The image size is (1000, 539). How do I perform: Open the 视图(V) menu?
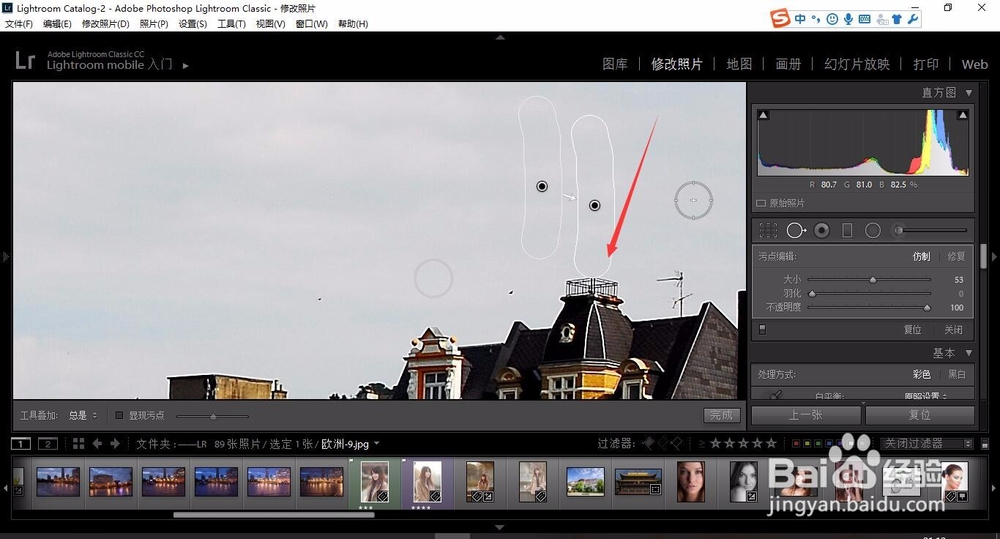coord(270,24)
